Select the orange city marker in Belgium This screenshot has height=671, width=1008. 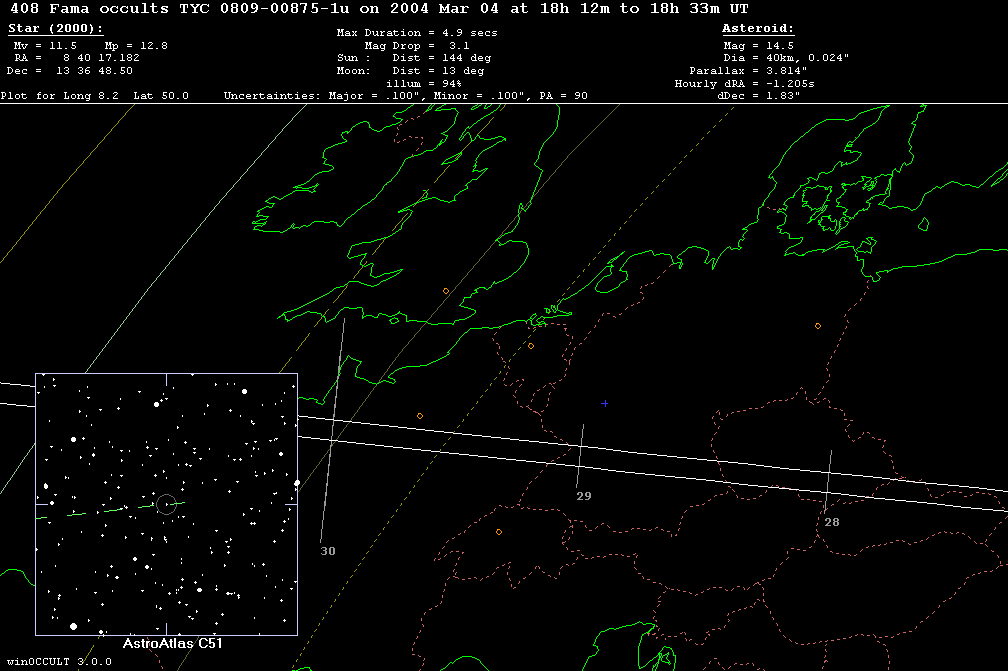531,346
